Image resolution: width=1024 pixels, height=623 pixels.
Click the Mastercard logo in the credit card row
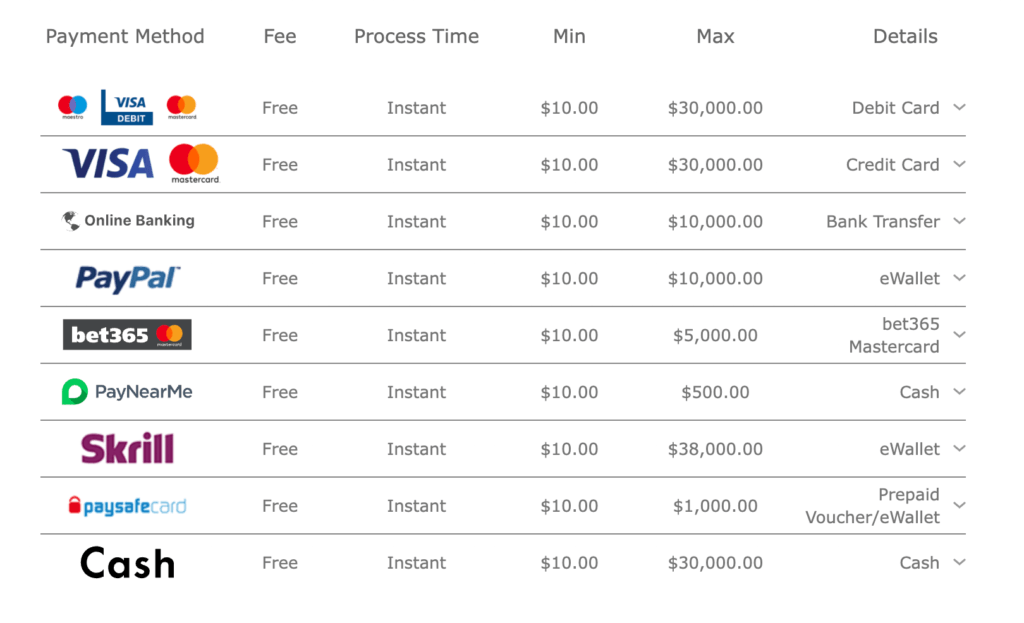click(x=195, y=163)
